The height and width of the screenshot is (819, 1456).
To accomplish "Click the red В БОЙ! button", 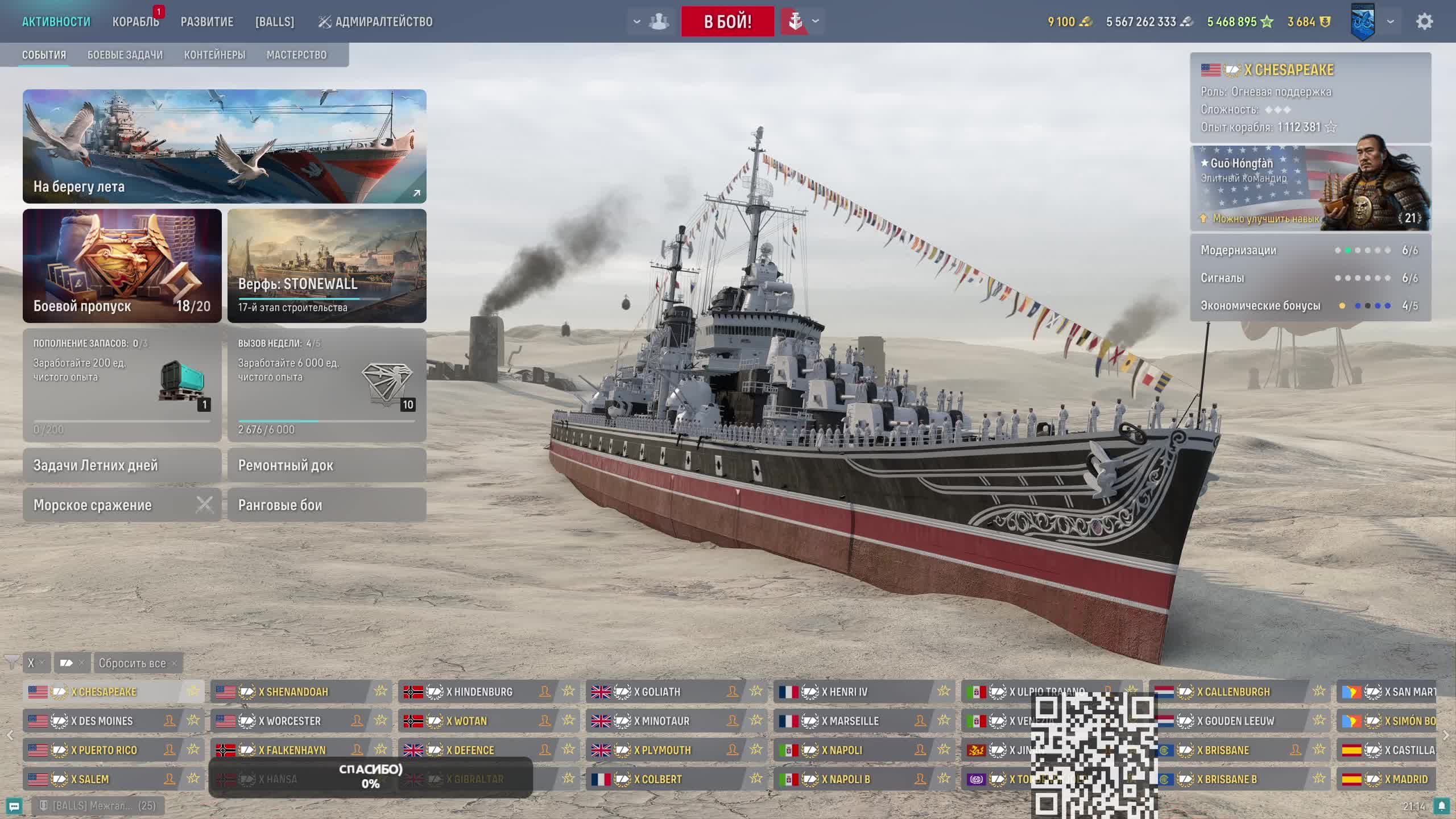I will [727, 22].
